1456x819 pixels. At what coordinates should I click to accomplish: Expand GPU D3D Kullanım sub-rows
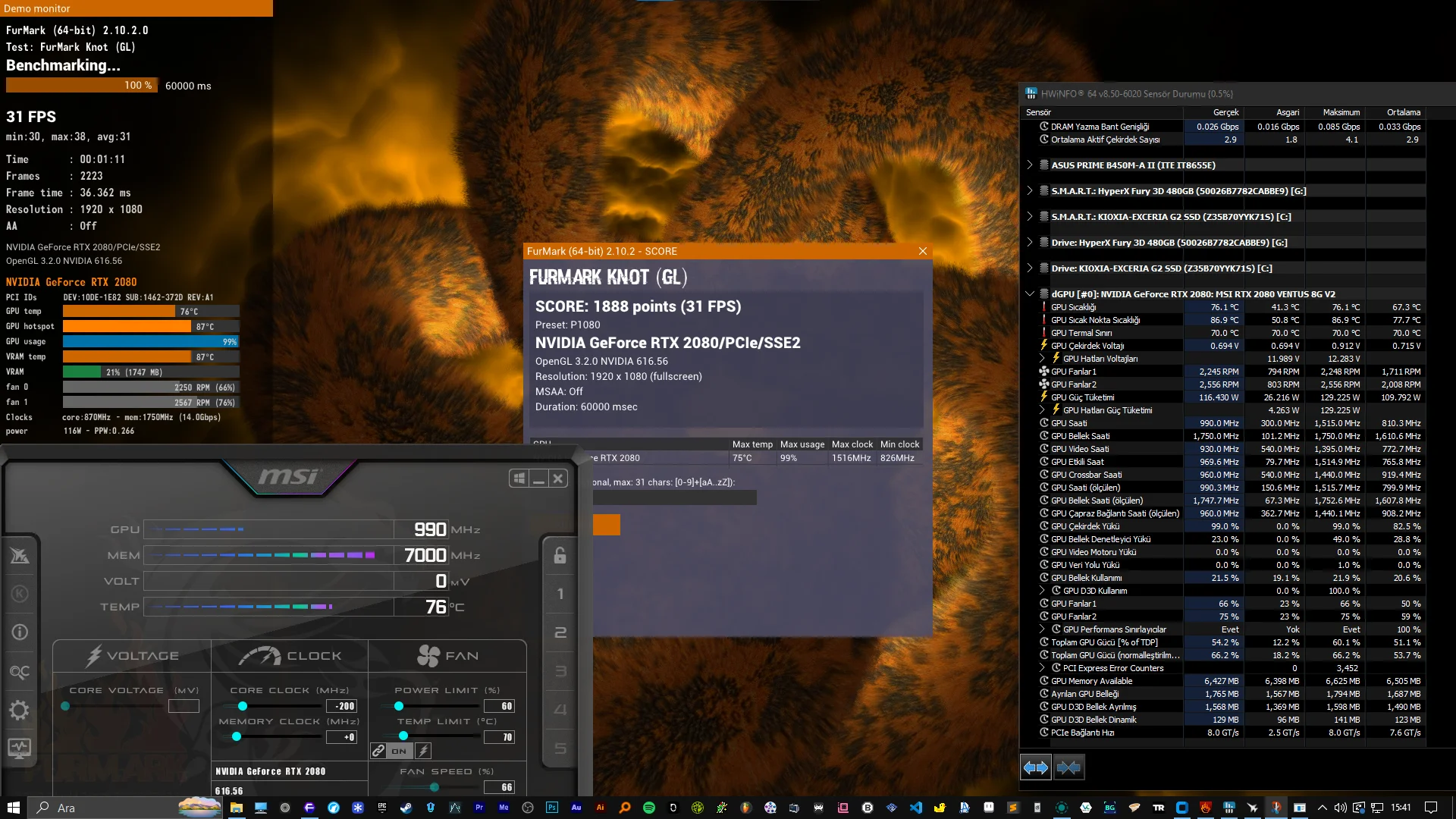(1042, 590)
